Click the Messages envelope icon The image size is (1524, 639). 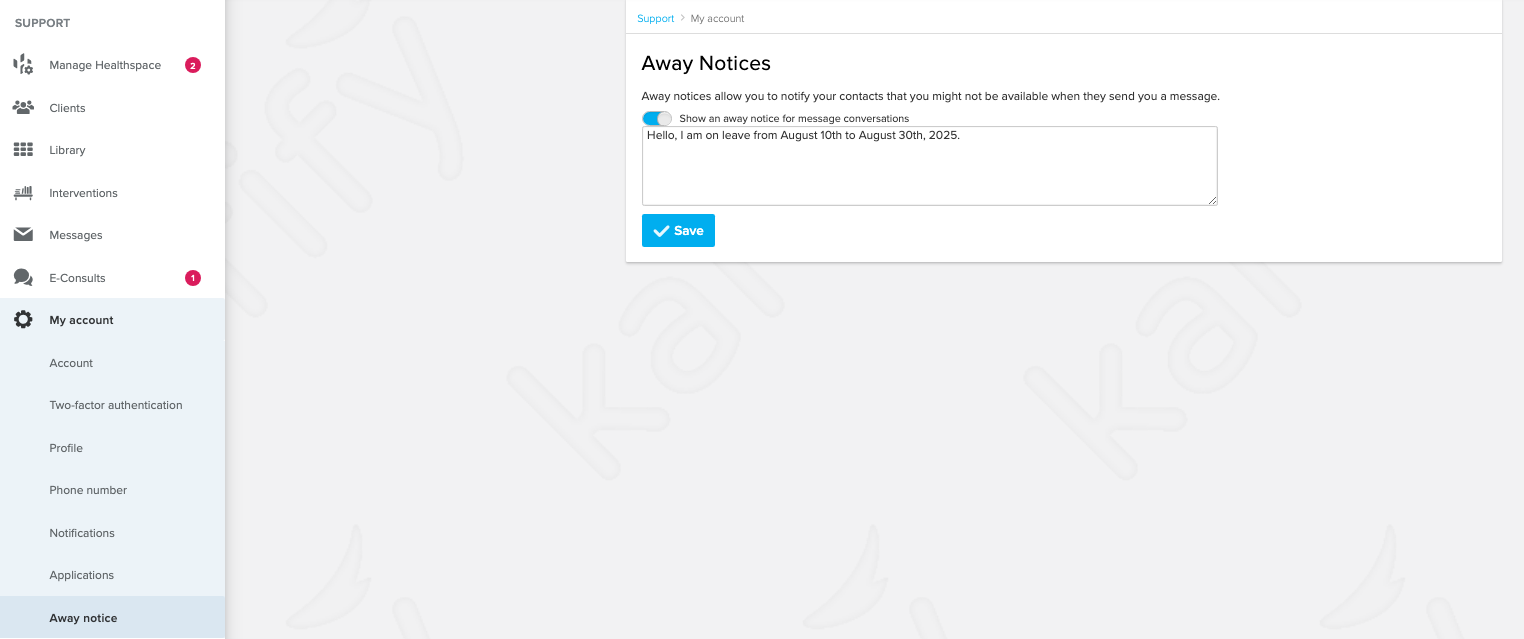coord(23,235)
